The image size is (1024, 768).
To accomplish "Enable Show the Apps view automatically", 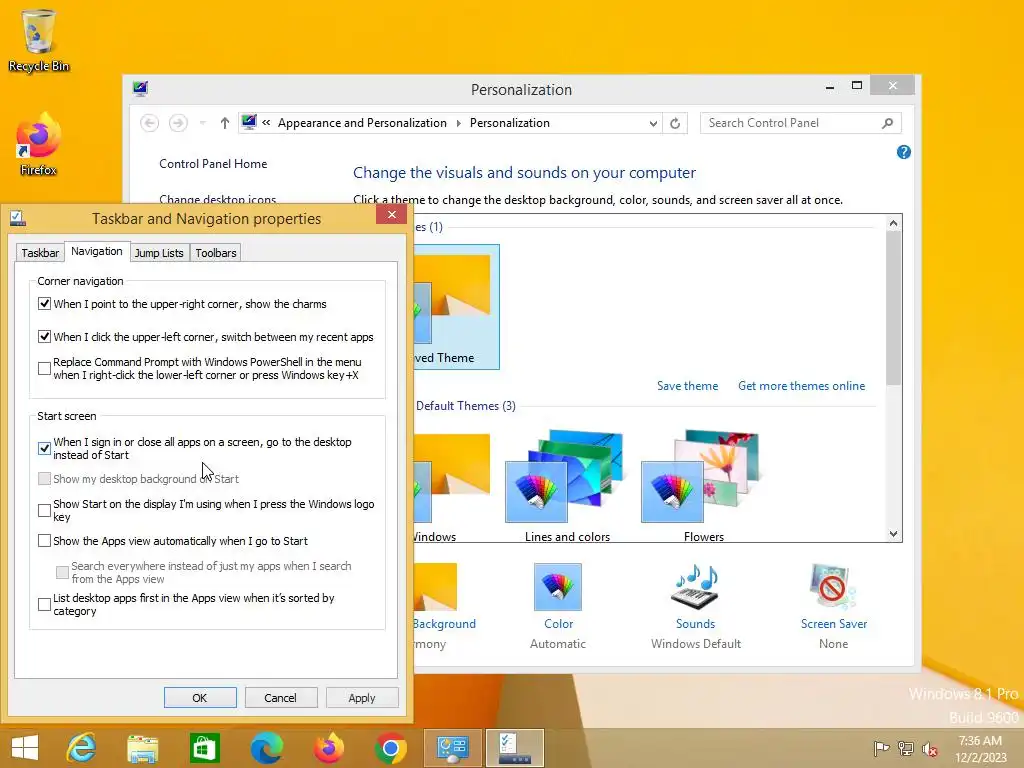I will pyautogui.click(x=44, y=541).
